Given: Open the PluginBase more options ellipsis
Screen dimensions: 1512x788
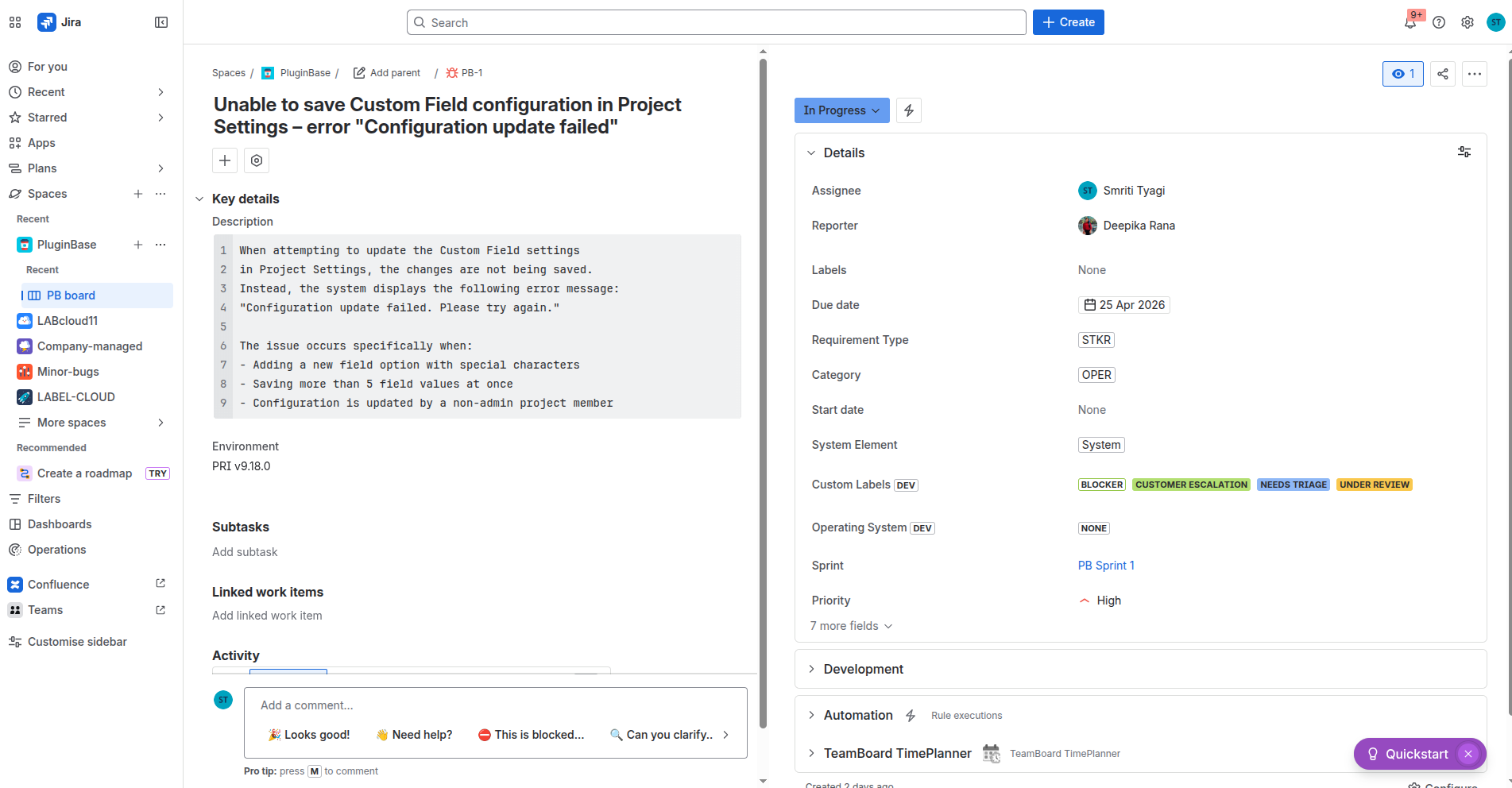Looking at the screenshot, I should [160, 245].
